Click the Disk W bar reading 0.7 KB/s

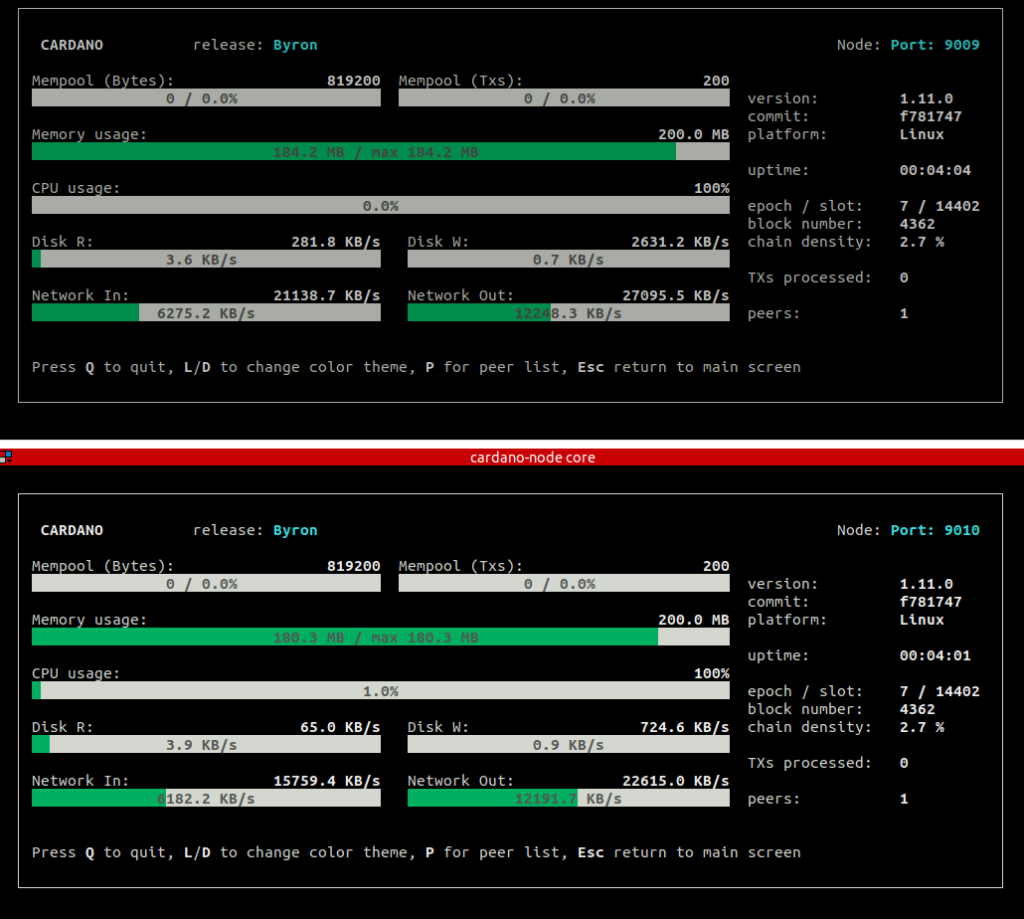568,259
